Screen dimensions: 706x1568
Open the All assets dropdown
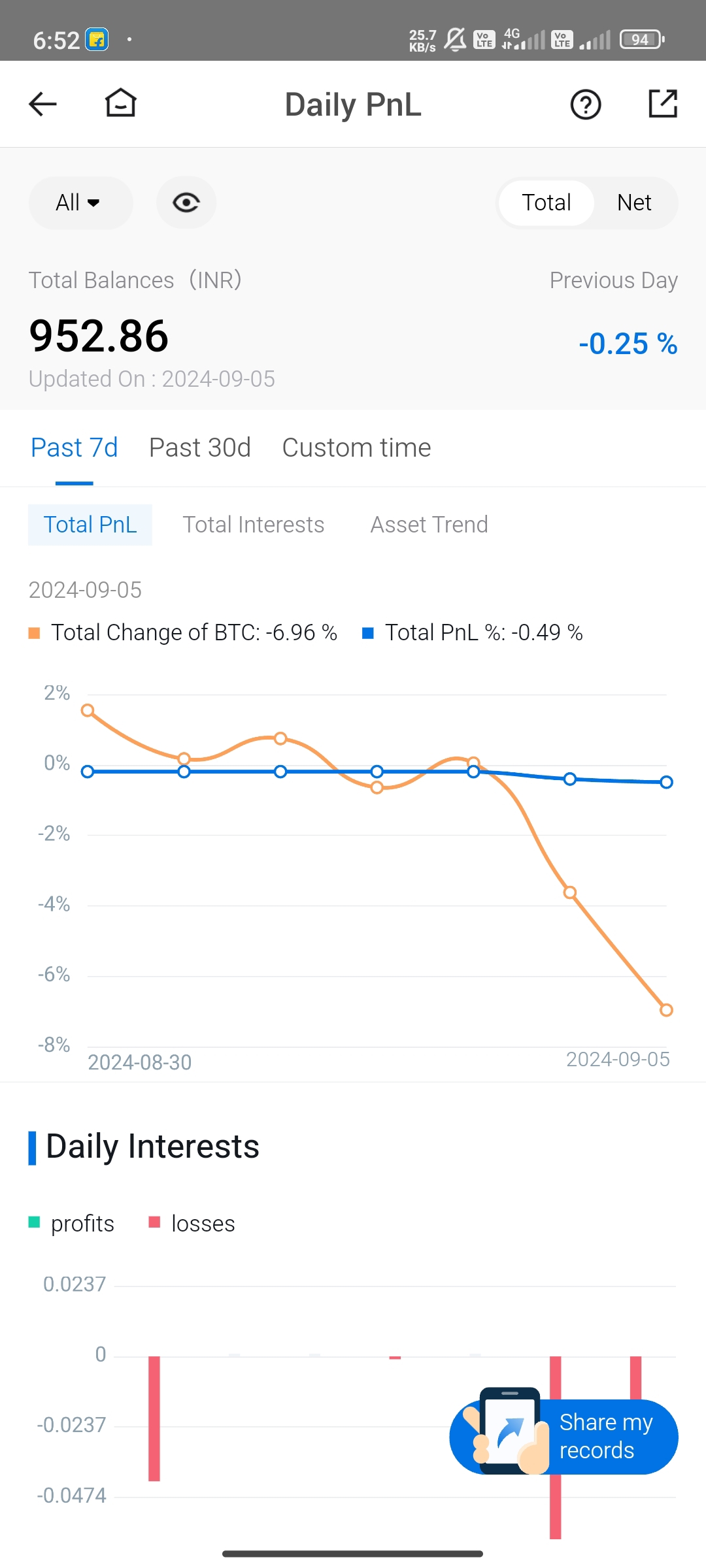pyautogui.click(x=80, y=203)
